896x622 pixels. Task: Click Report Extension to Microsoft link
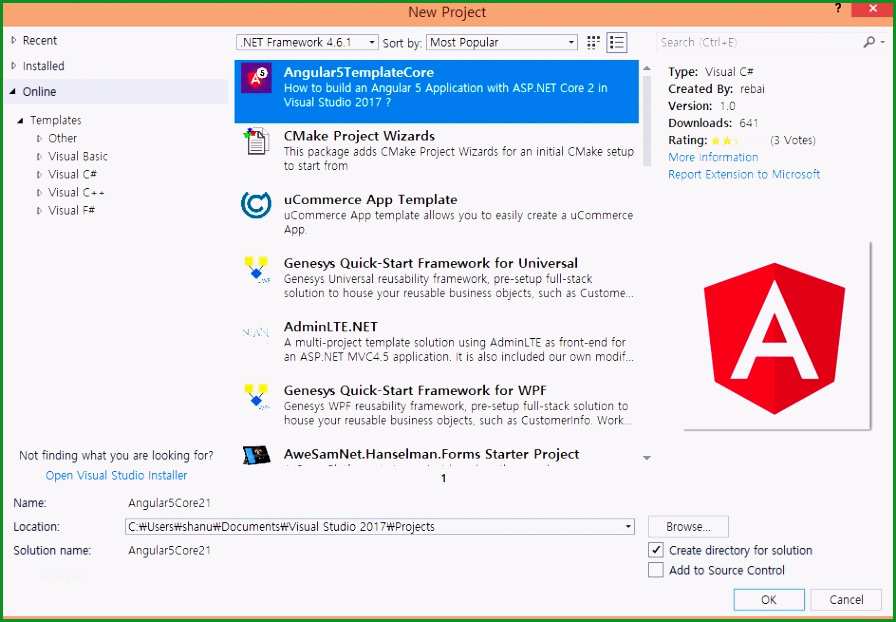click(x=744, y=174)
